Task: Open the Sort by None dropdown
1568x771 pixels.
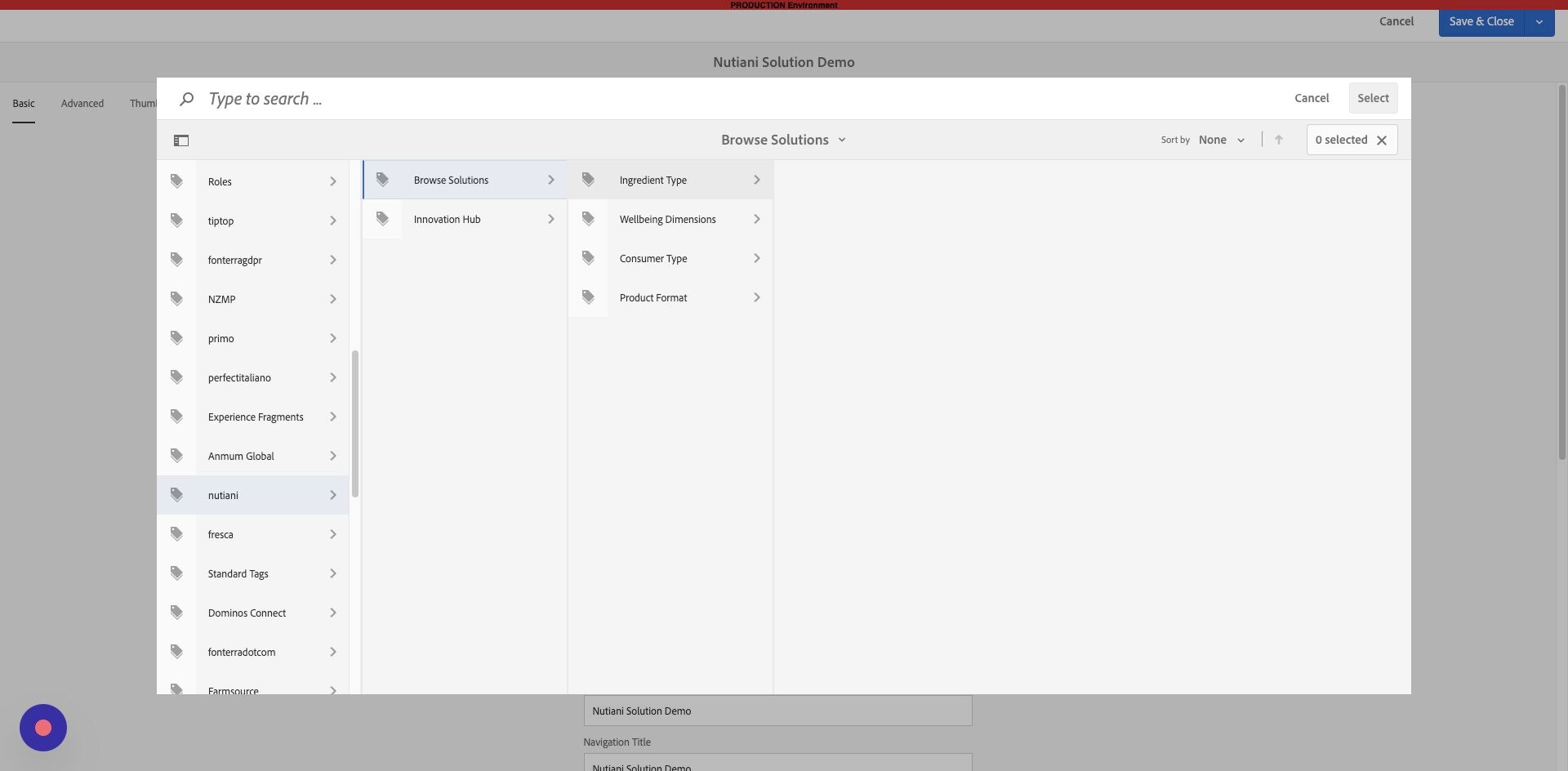Action: coord(1222,140)
